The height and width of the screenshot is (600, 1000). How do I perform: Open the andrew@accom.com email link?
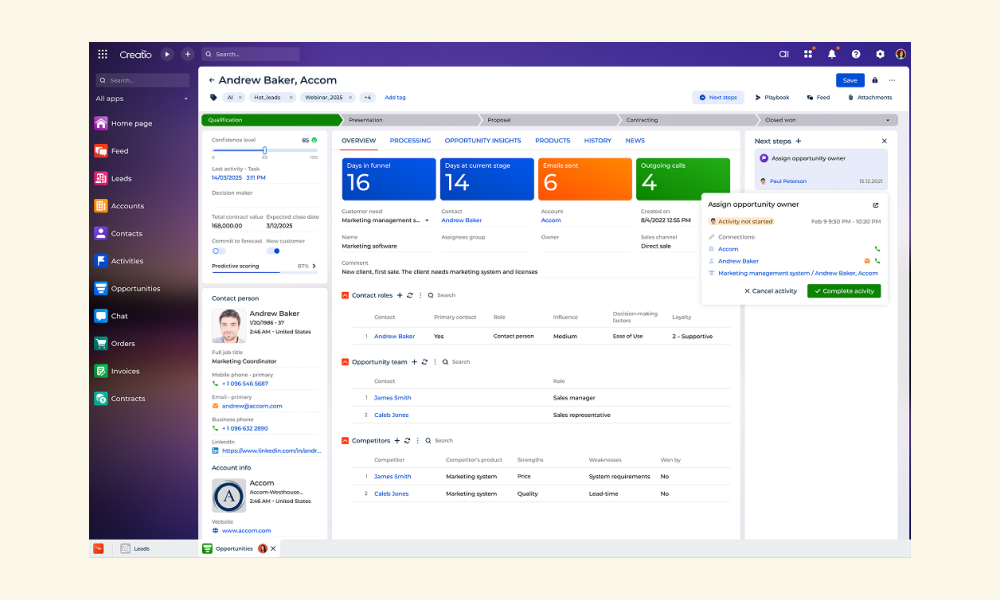(x=252, y=406)
